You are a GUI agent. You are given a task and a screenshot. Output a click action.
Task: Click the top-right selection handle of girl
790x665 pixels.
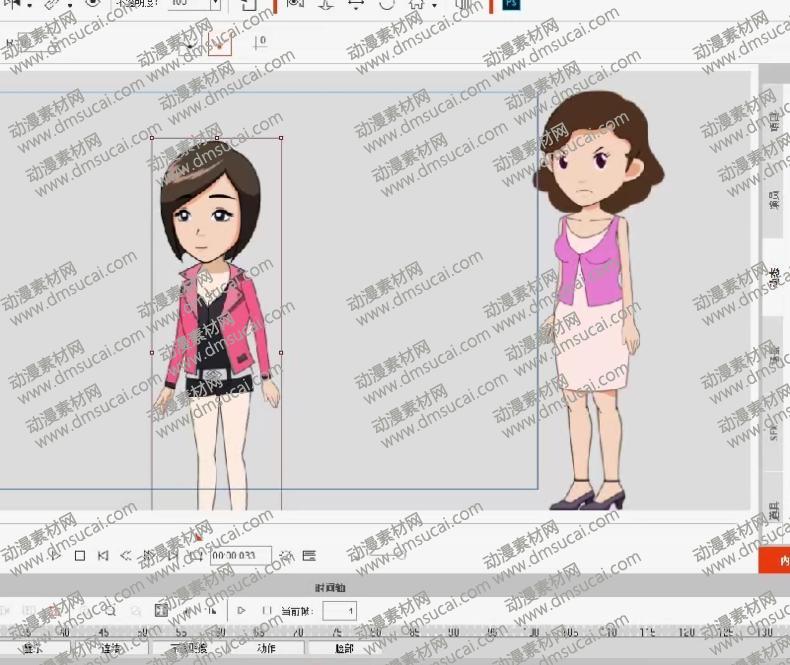click(281, 138)
